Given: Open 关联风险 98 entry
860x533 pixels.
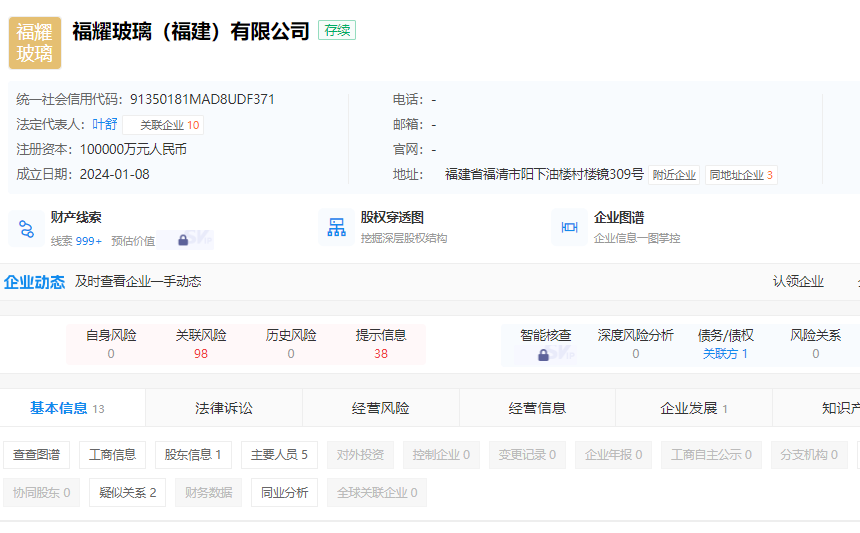Looking at the screenshot, I should 201,344.
